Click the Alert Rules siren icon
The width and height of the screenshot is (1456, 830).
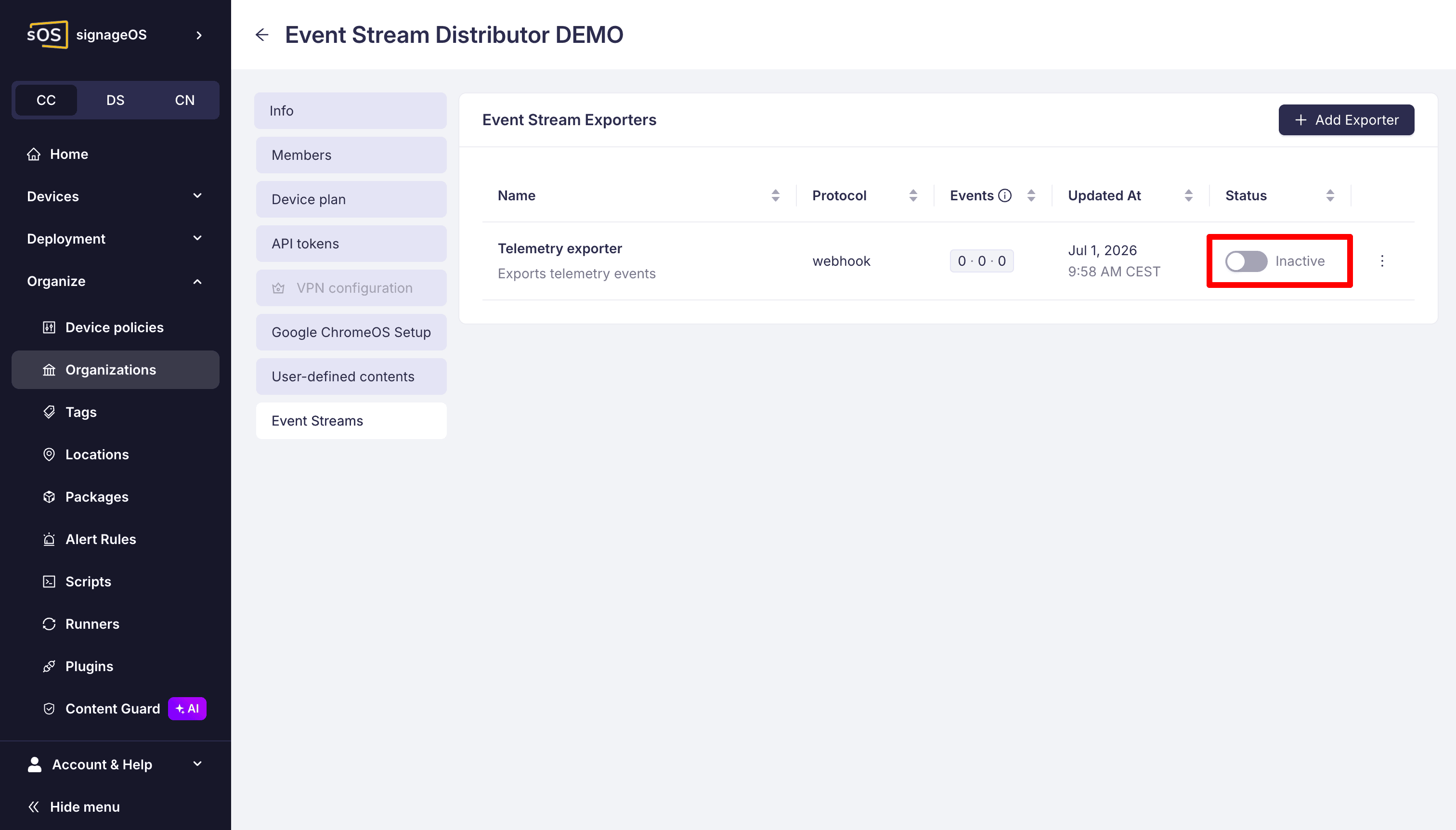49,539
